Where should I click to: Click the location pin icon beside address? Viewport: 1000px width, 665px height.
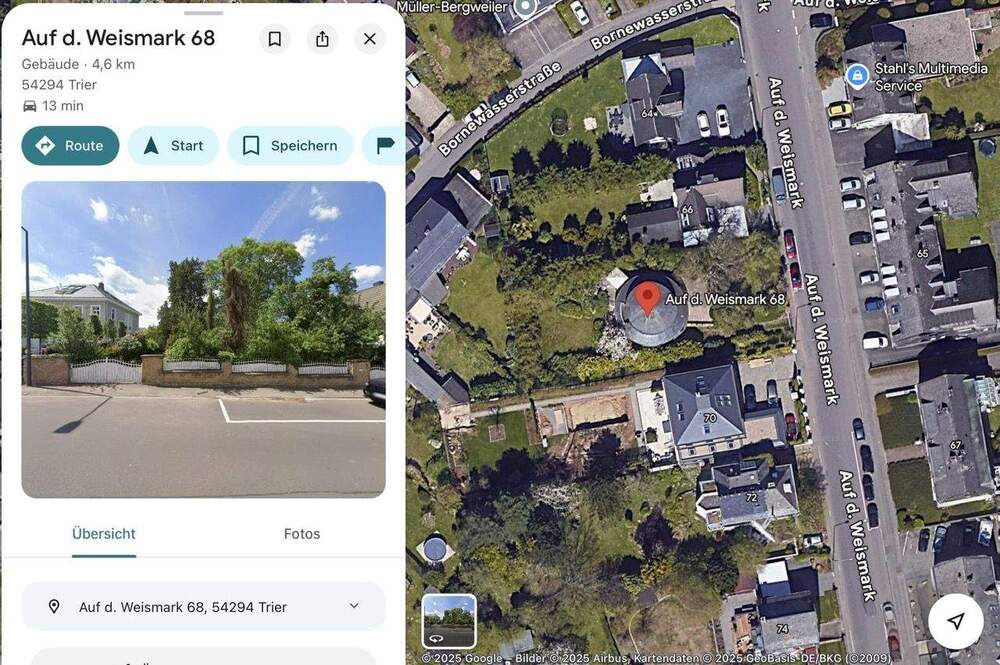[54, 606]
